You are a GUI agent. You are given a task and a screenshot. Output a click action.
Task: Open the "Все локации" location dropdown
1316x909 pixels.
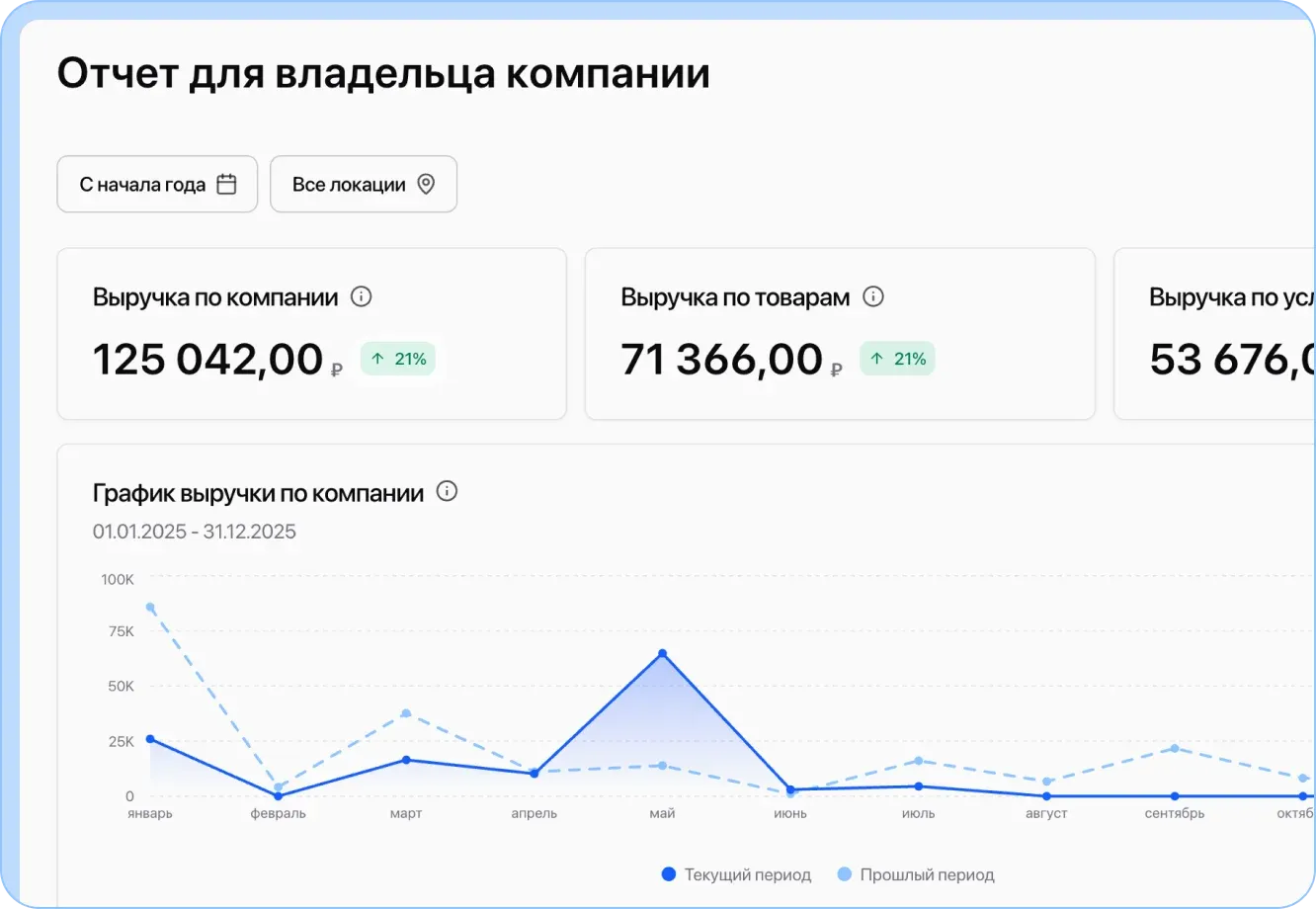pos(363,183)
